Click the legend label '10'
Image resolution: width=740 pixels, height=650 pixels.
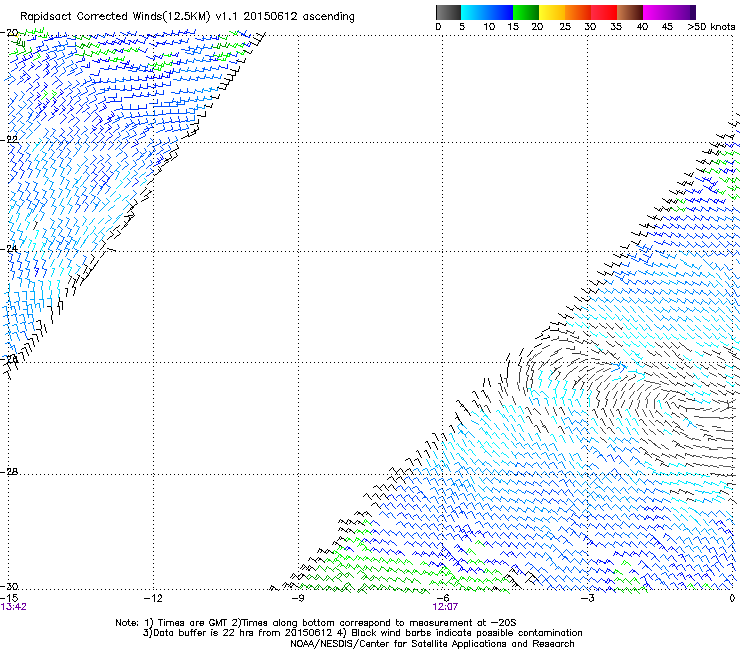[x=489, y=27]
